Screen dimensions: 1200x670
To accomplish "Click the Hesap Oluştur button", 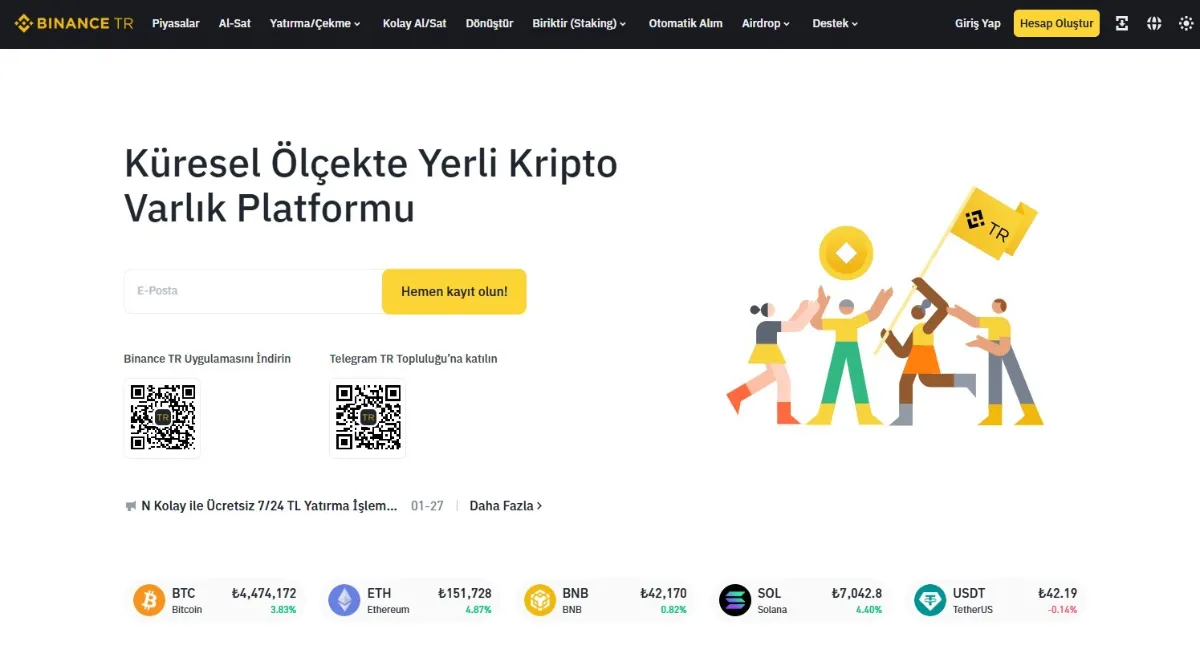I will [1056, 22].
